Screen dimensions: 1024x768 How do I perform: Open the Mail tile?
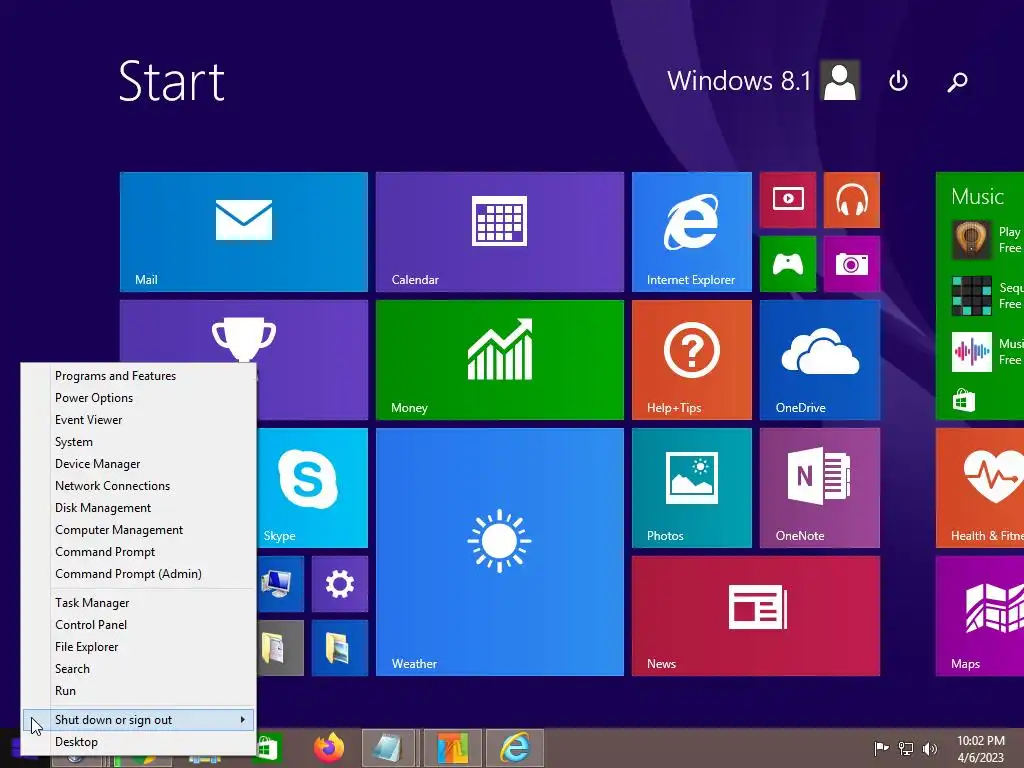244,232
